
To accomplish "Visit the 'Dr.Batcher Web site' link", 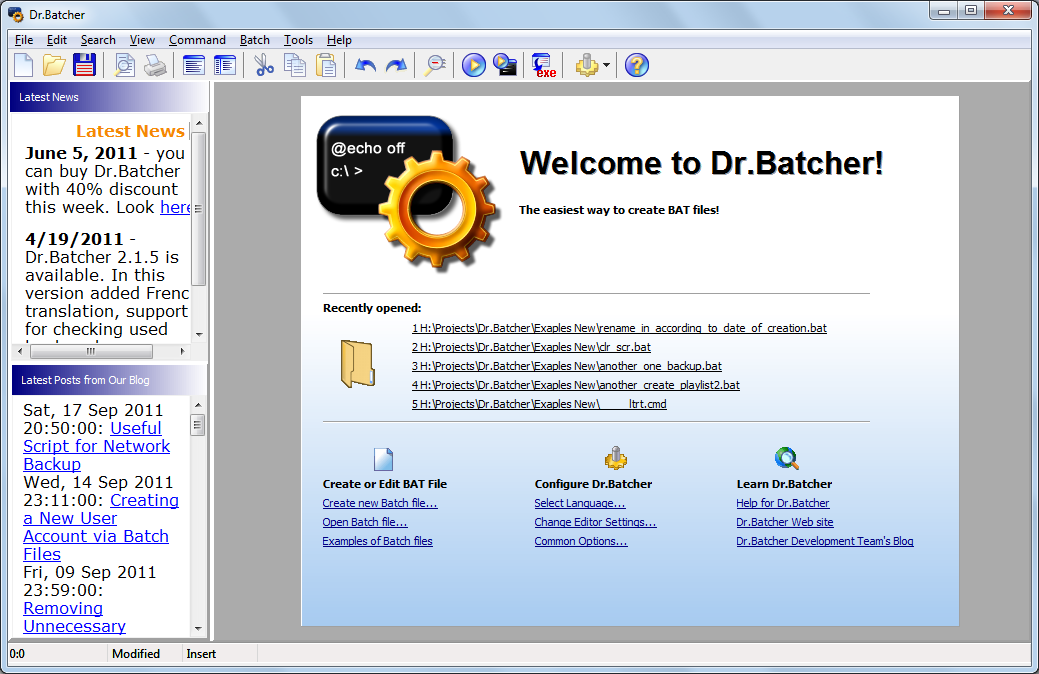I will pos(785,522).
